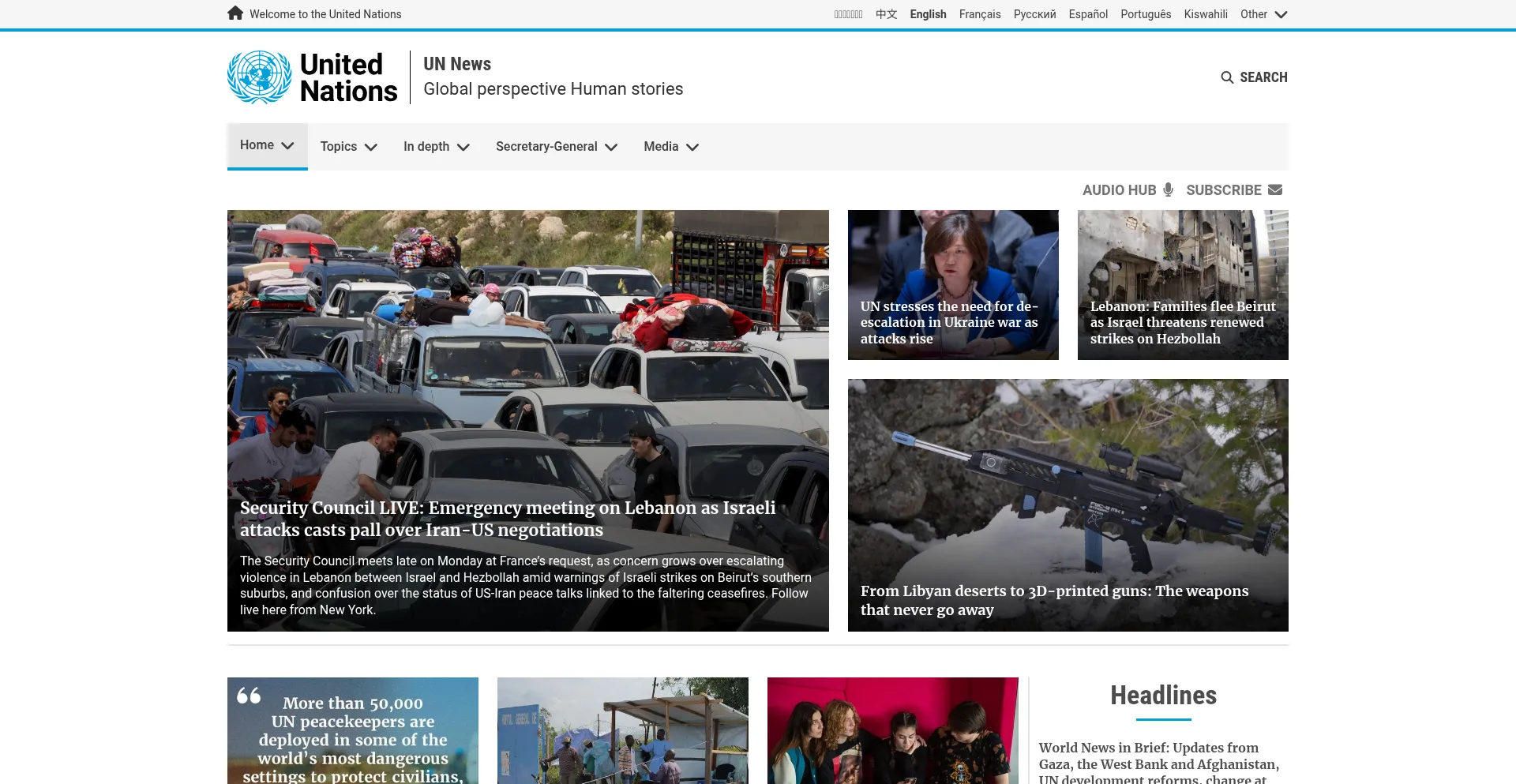
Task: Open the Ukraine de-escalation story headline
Action: [x=949, y=322]
